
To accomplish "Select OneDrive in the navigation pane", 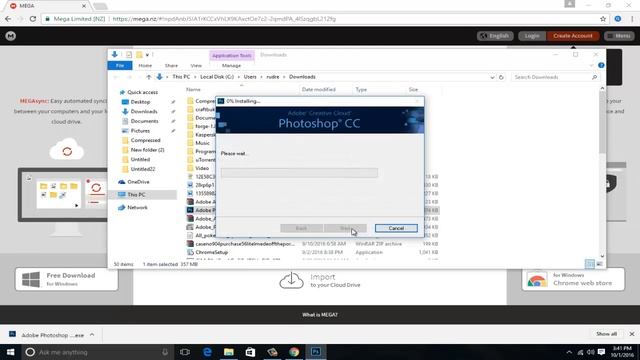I will click(x=138, y=182).
